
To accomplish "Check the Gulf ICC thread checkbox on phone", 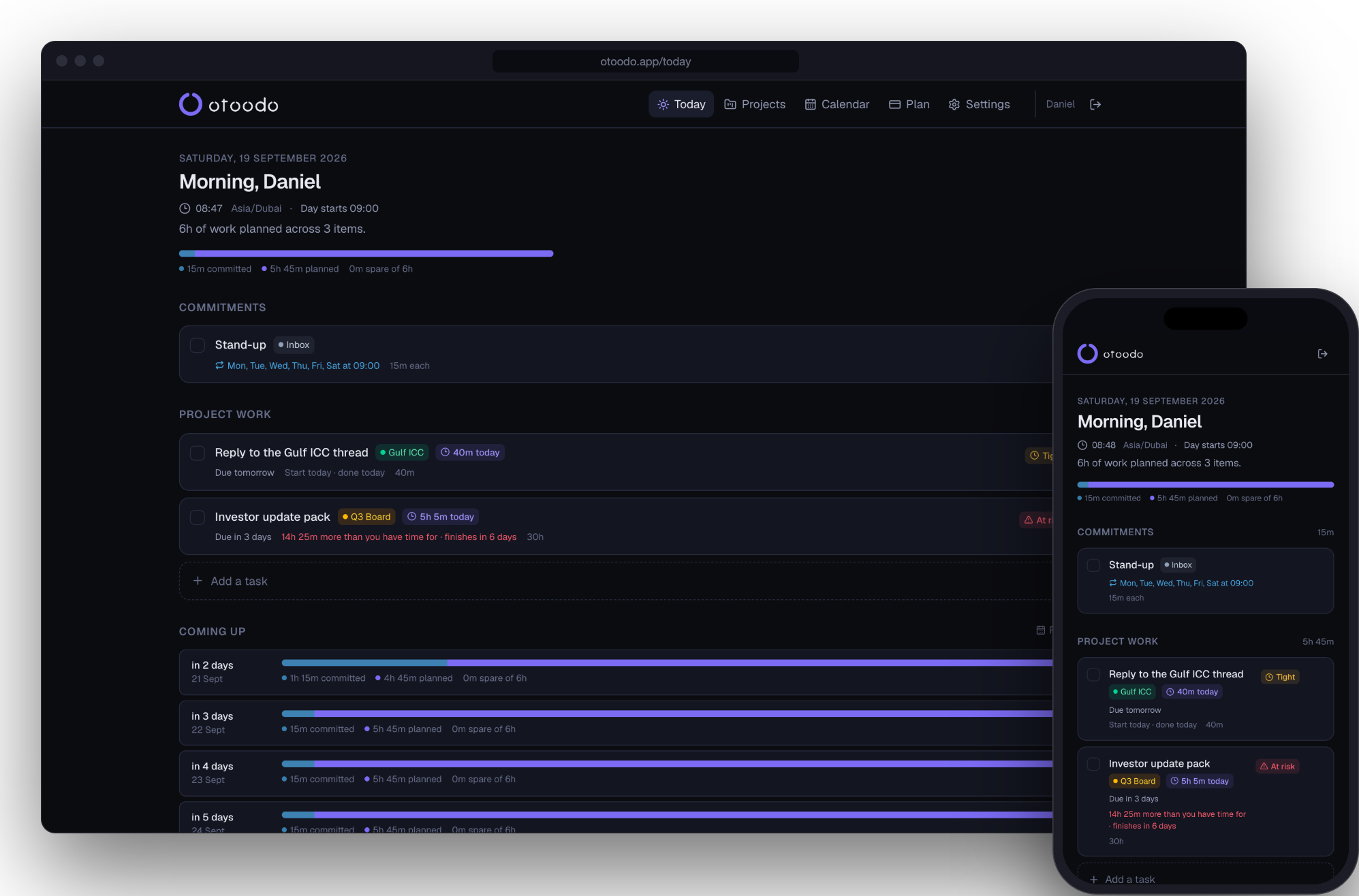I will pyautogui.click(x=1093, y=675).
